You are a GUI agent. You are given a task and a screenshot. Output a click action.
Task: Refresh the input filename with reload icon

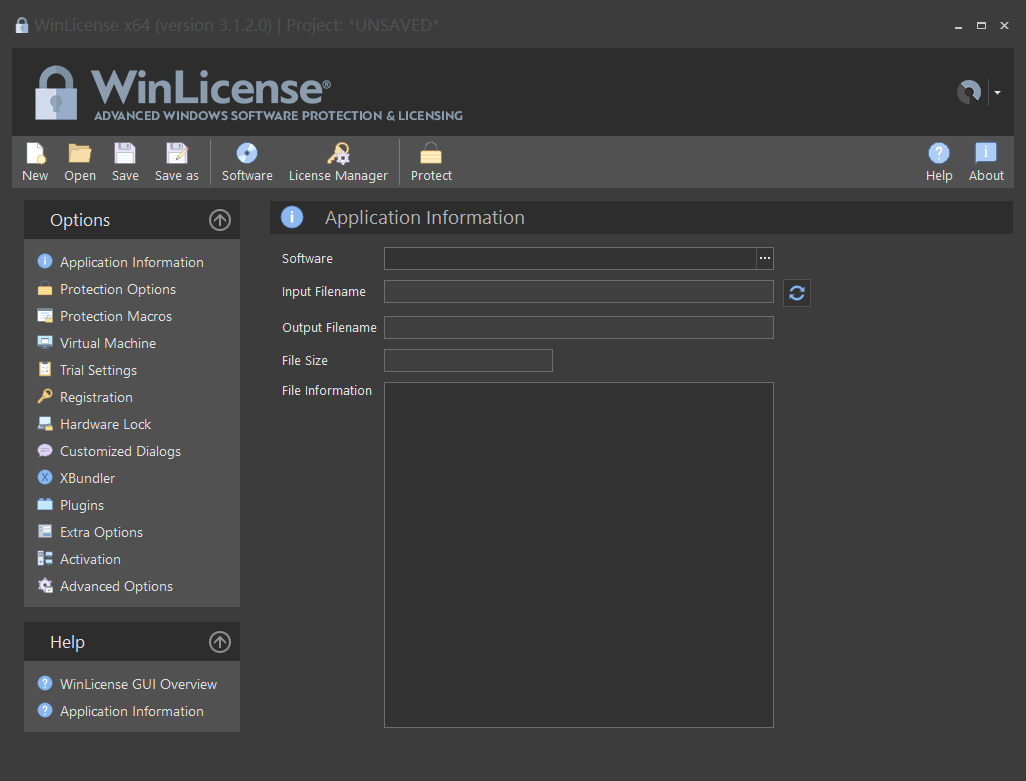797,293
